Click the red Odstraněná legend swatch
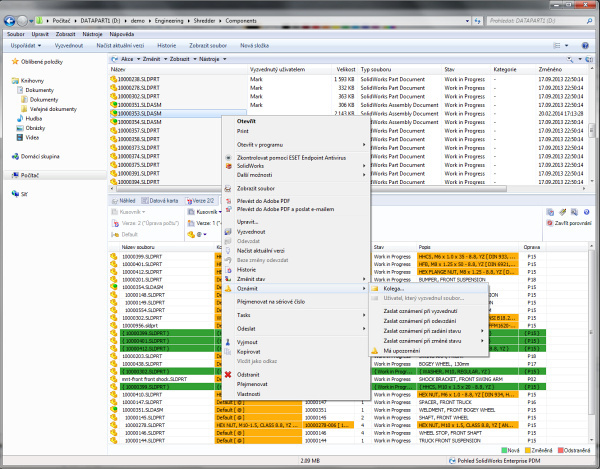 click(x=561, y=450)
